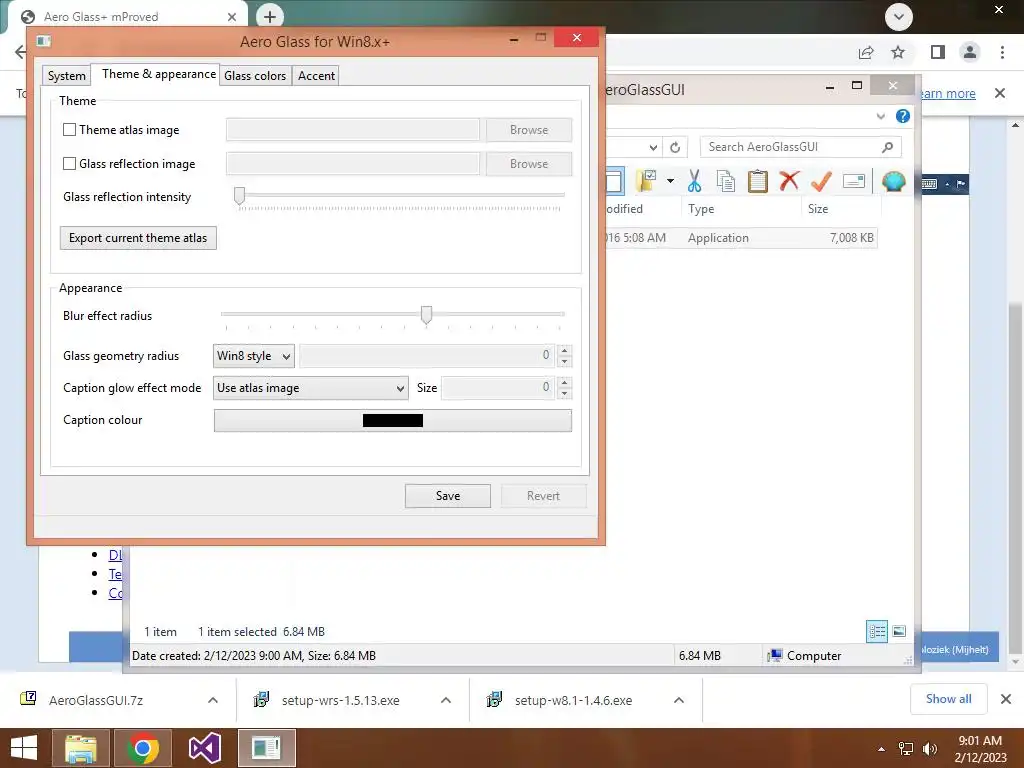Open Windows Start button
The height and width of the screenshot is (768, 1024).
point(24,748)
